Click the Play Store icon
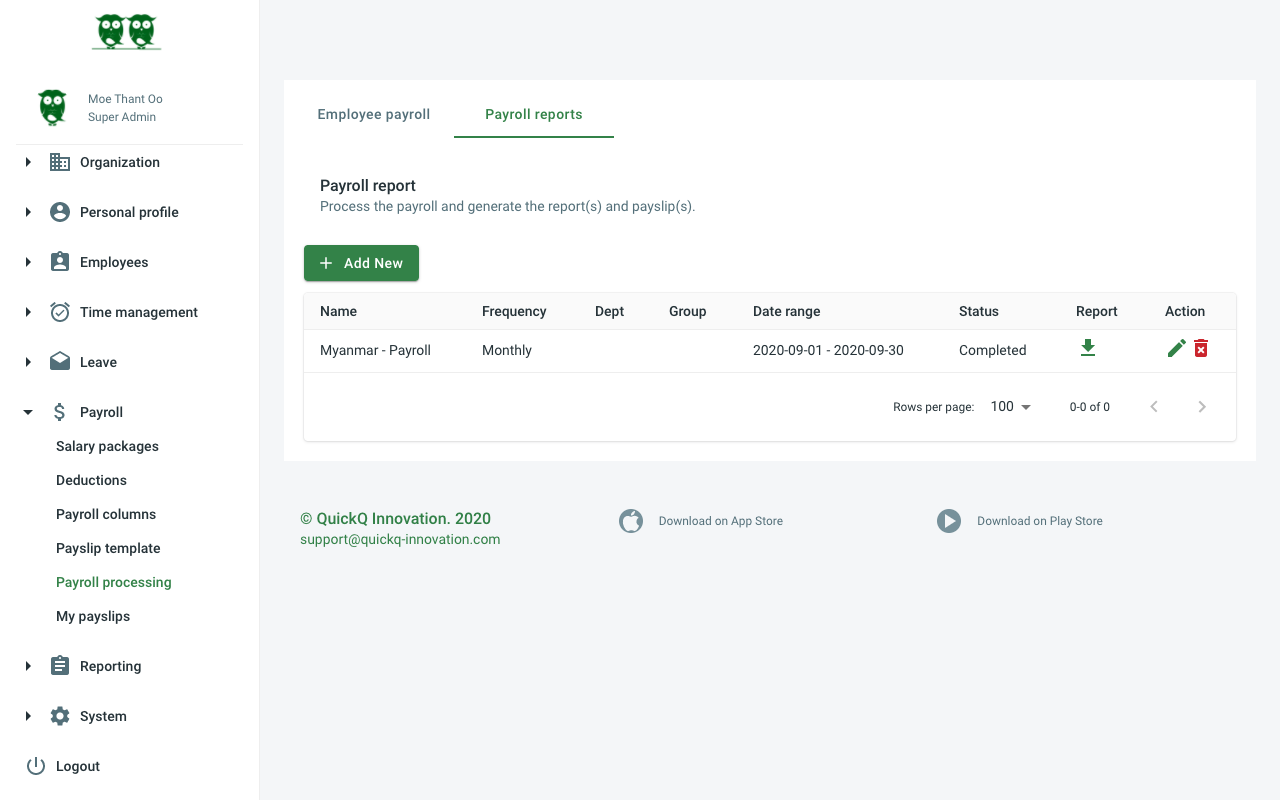This screenshot has width=1280, height=800. 949,521
